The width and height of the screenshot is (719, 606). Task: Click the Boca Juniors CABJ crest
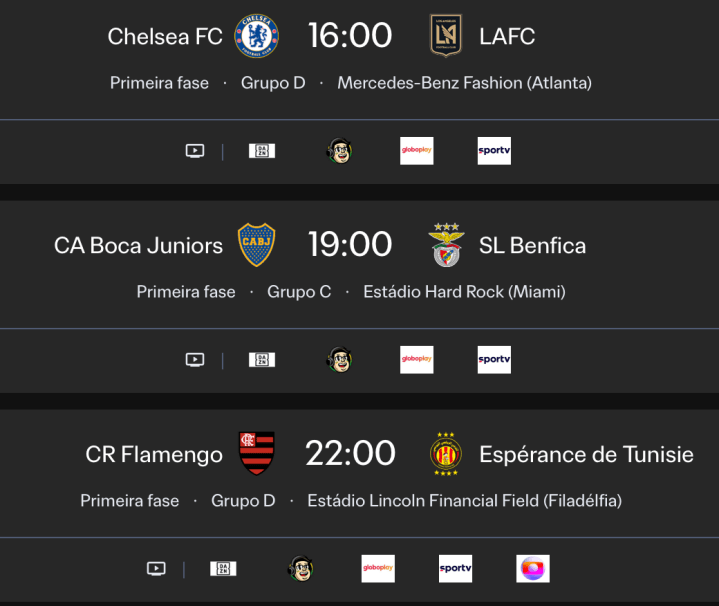257,245
